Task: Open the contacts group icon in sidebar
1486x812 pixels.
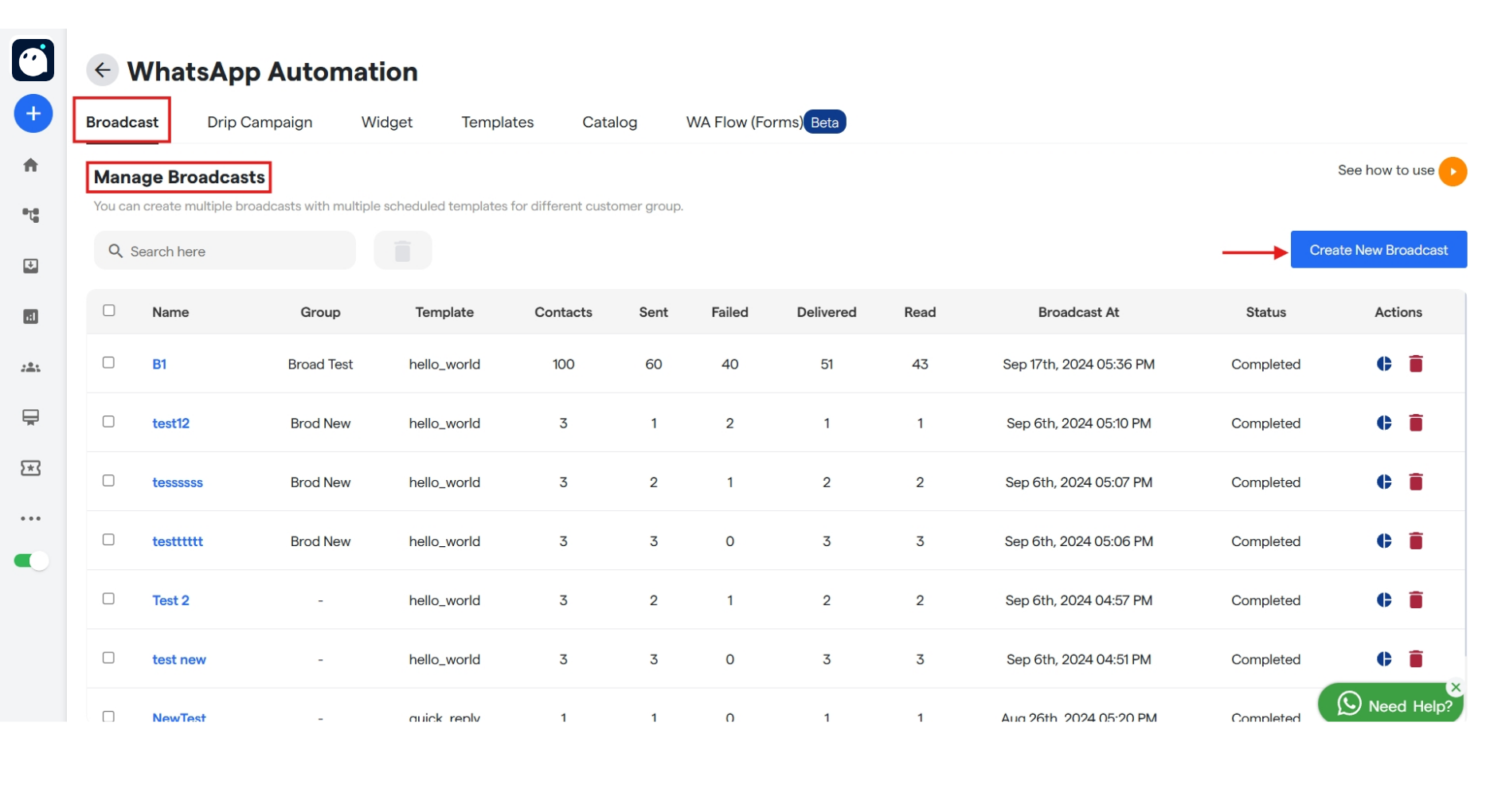Action: tap(30, 367)
